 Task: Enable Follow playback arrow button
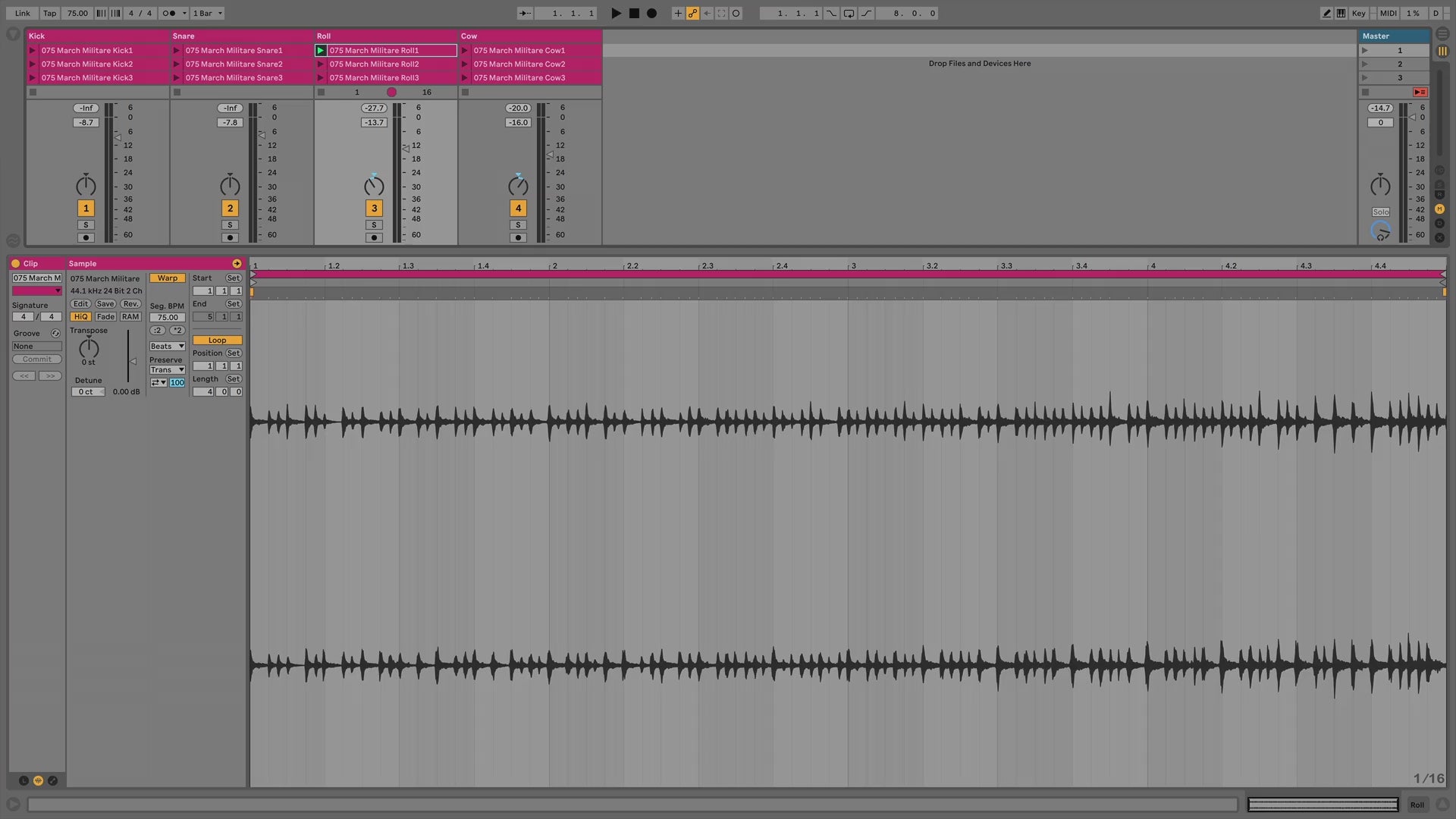tap(525, 13)
